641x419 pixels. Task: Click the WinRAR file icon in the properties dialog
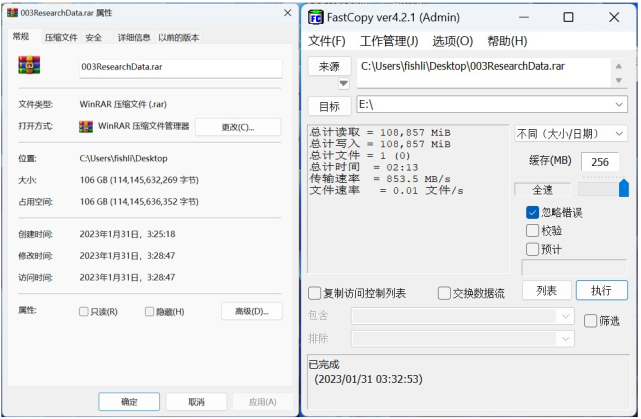(x=29, y=65)
